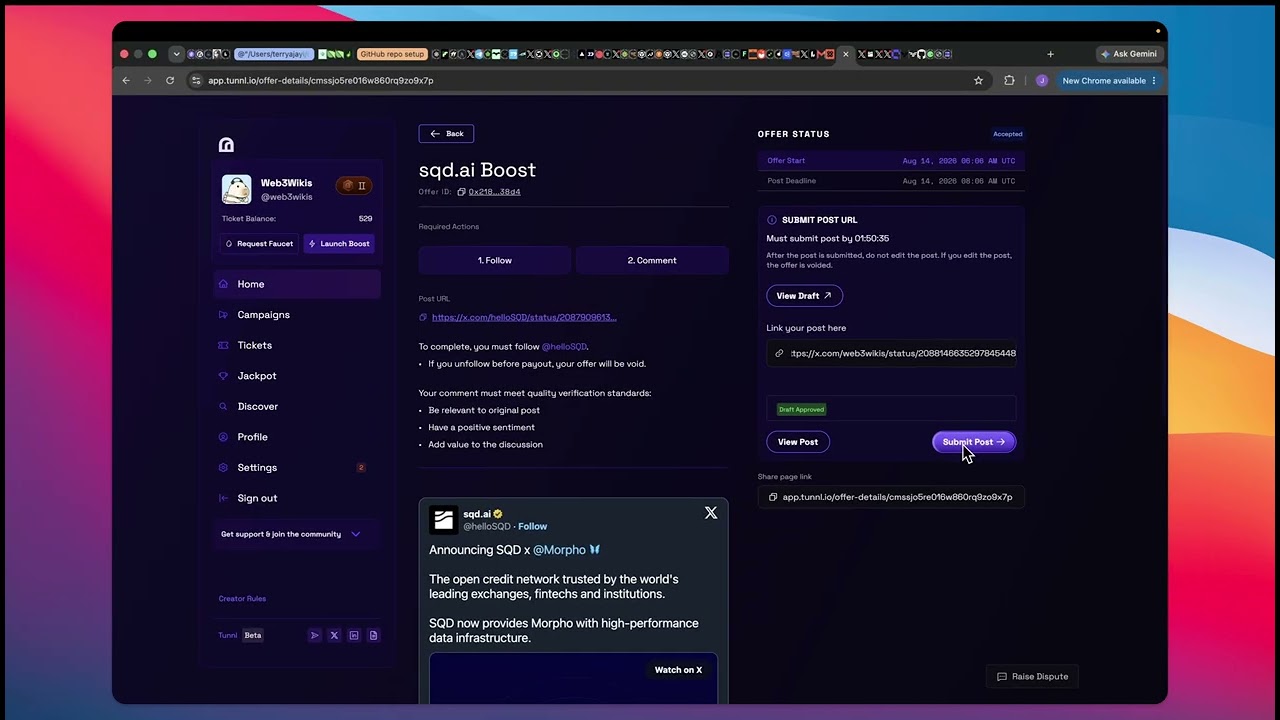
Task: Open the LinkedIn icon in sidebar footer
Action: [x=354, y=635]
